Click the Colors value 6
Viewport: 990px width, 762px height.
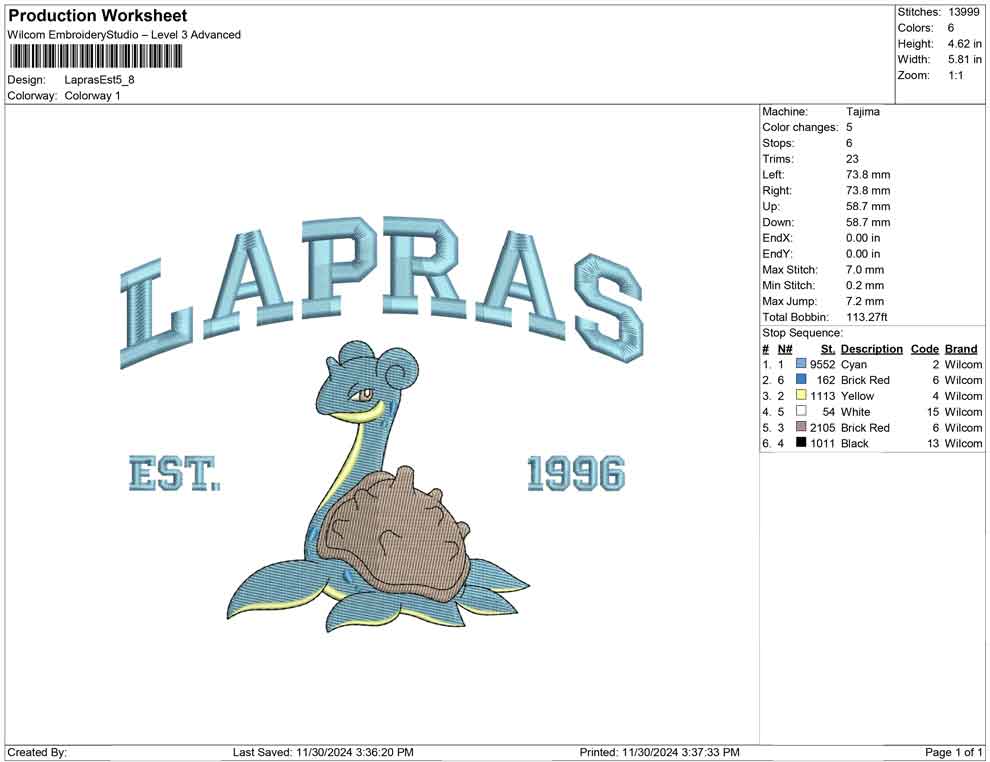coord(950,28)
